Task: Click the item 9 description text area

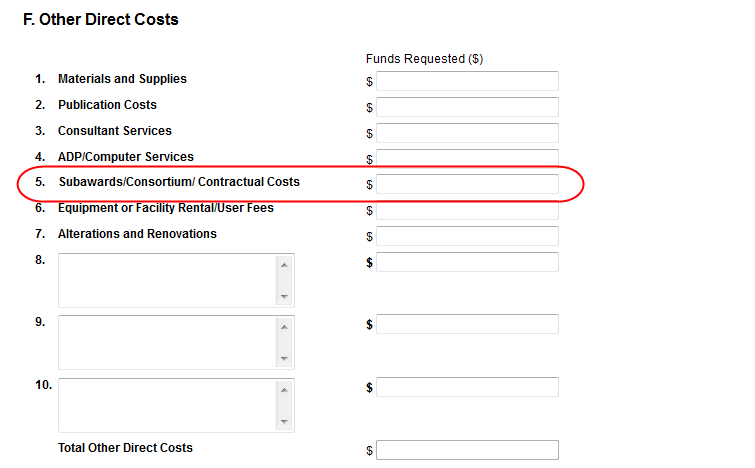Action: (x=167, y=342)
